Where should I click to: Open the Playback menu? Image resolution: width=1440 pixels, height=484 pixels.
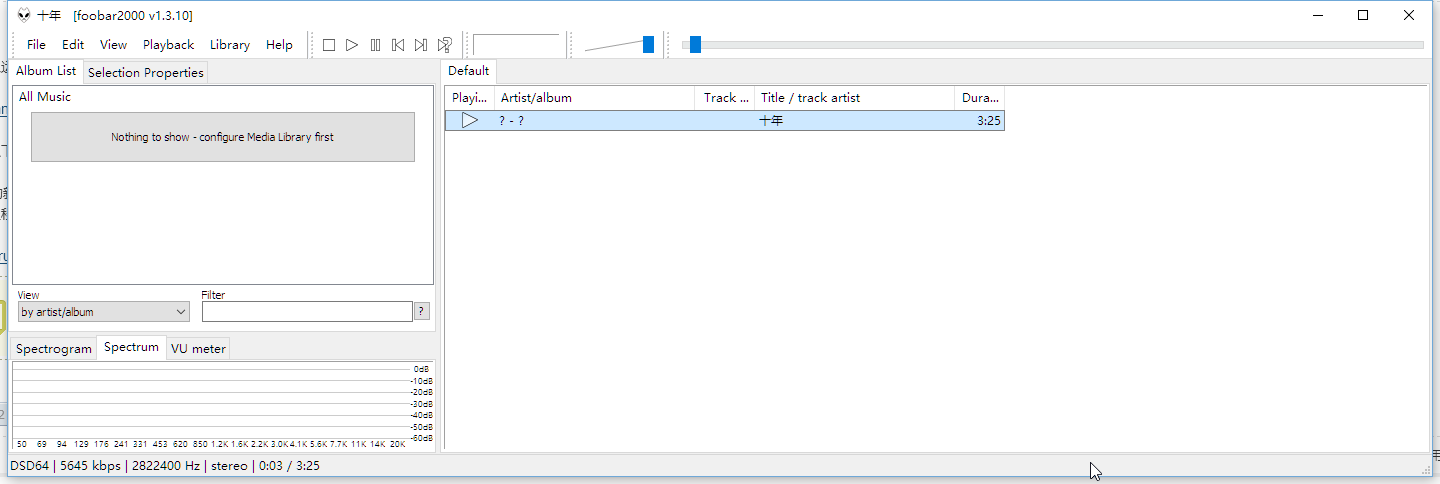168,45
